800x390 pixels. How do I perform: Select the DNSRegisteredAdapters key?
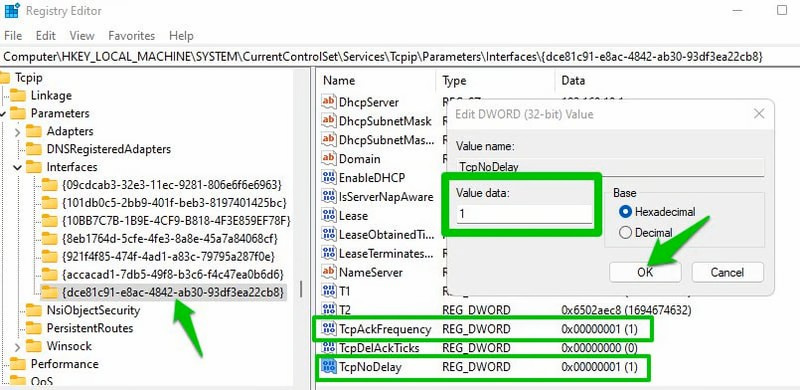109,149
